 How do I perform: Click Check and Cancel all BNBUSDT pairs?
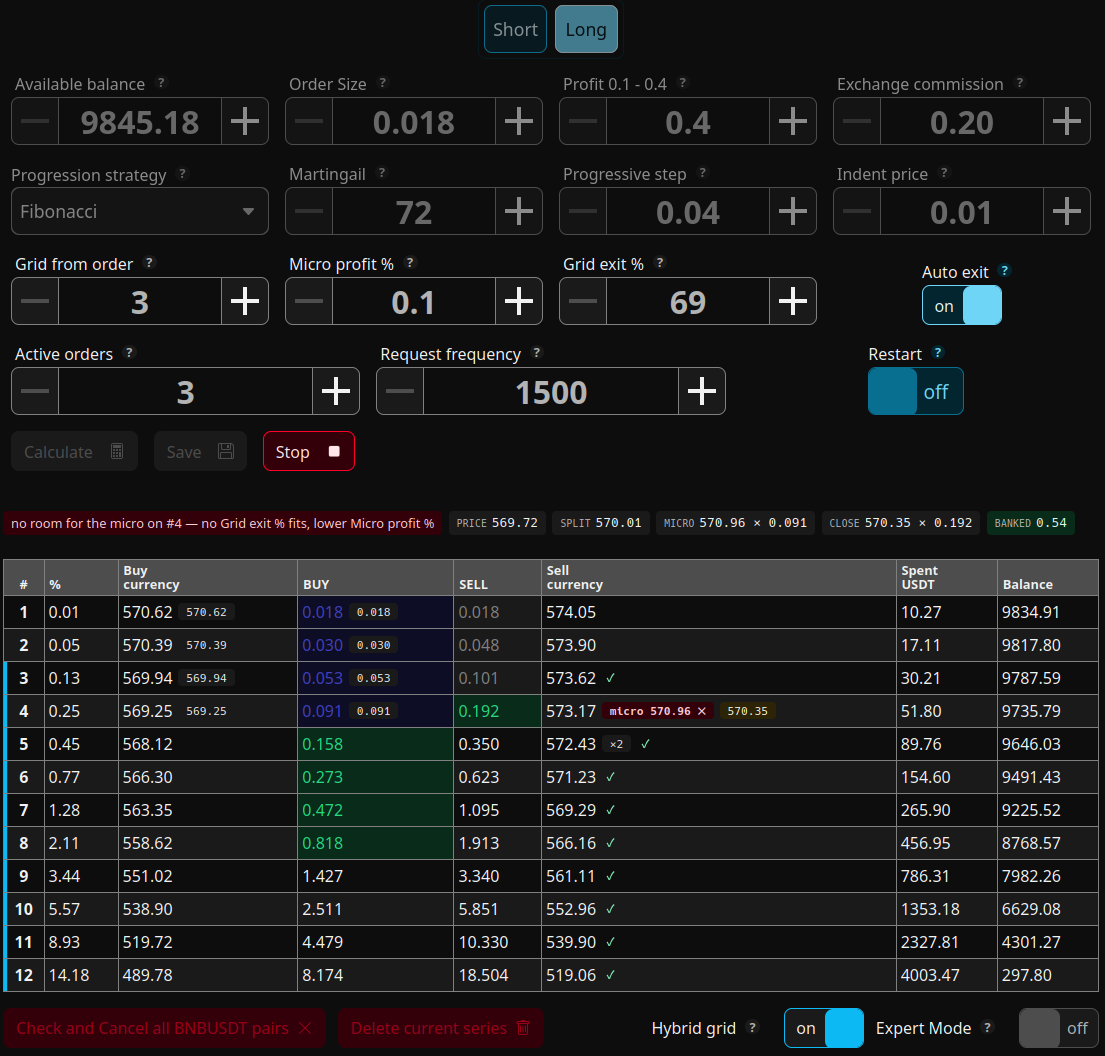tap(164, 1028)
